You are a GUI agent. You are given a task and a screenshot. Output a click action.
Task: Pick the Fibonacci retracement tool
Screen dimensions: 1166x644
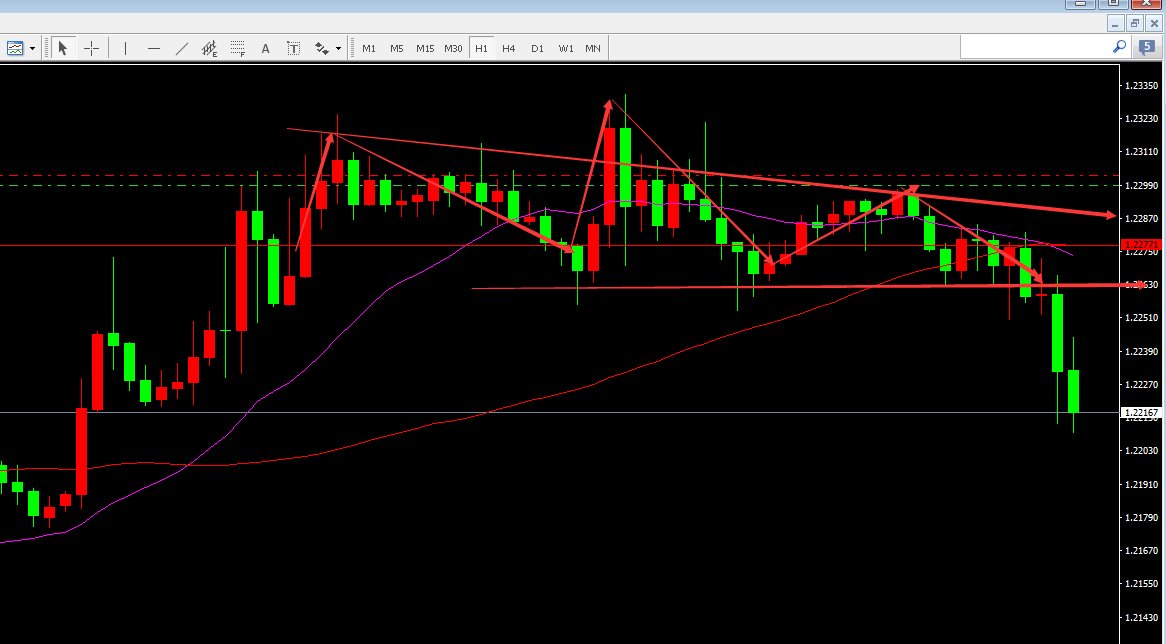[237, 48]
